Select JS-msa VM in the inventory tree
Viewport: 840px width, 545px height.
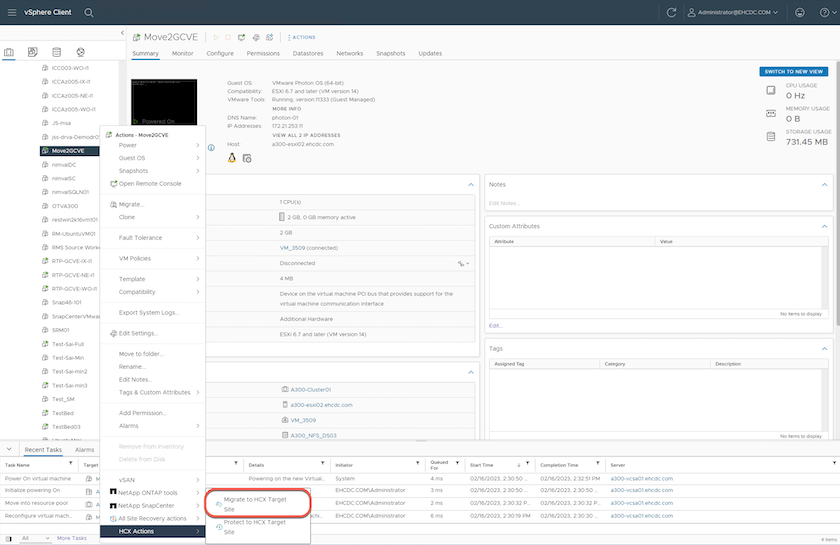(x=60, y=123)
